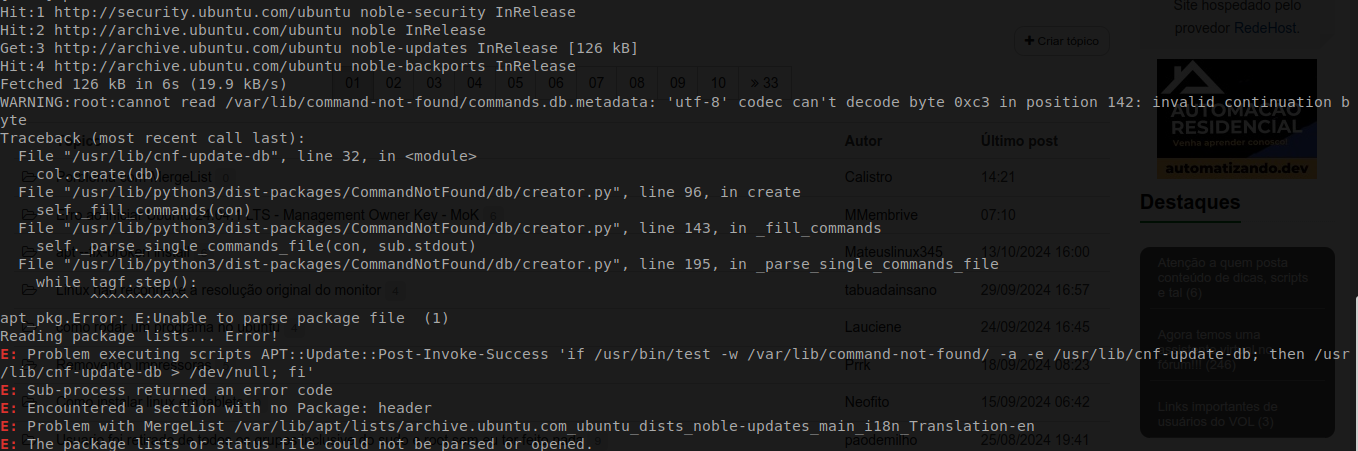Select page 07 in the pagination
Viewport: 1358px width, 451px height.
[x=596, y=82]
